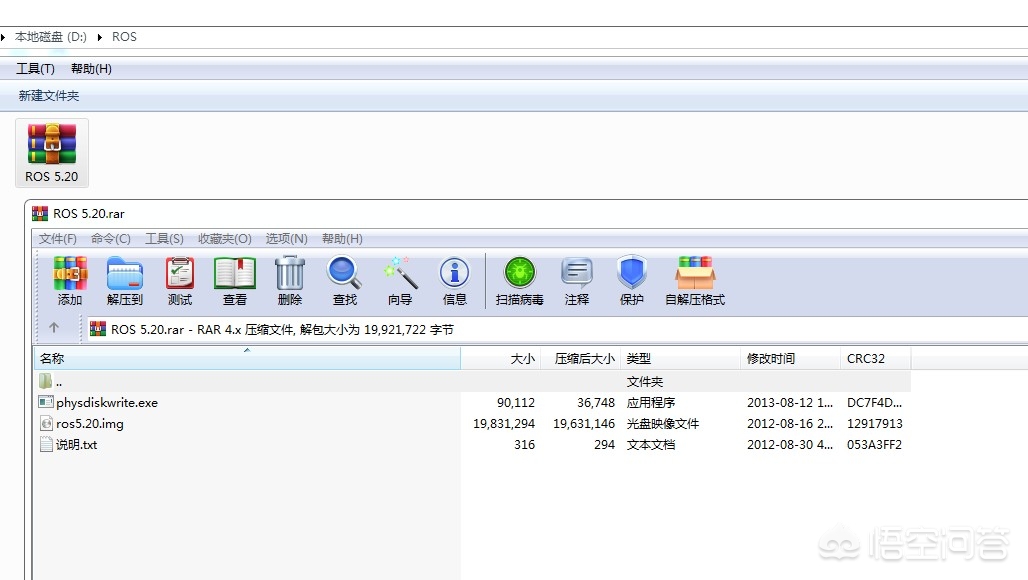Open the Options (选项) menu

287,239
